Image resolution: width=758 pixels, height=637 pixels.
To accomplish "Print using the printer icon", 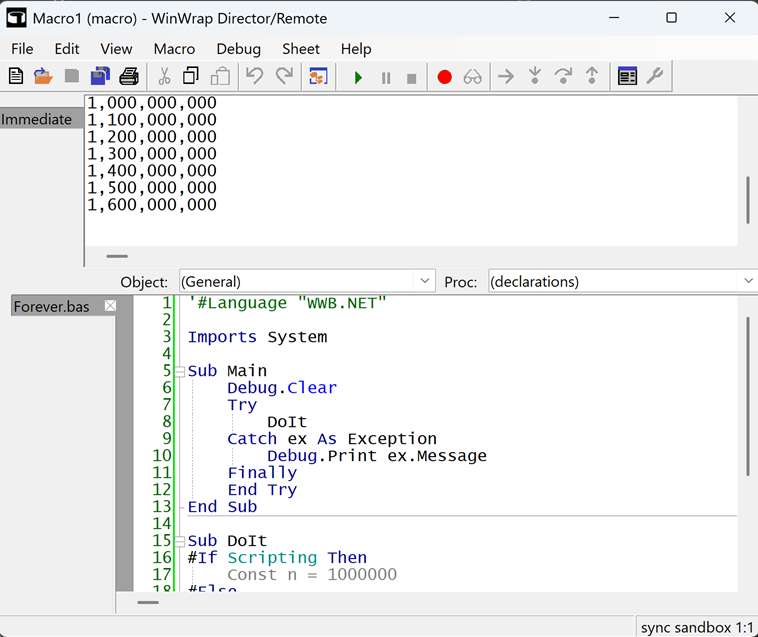I will pos(129,76).
